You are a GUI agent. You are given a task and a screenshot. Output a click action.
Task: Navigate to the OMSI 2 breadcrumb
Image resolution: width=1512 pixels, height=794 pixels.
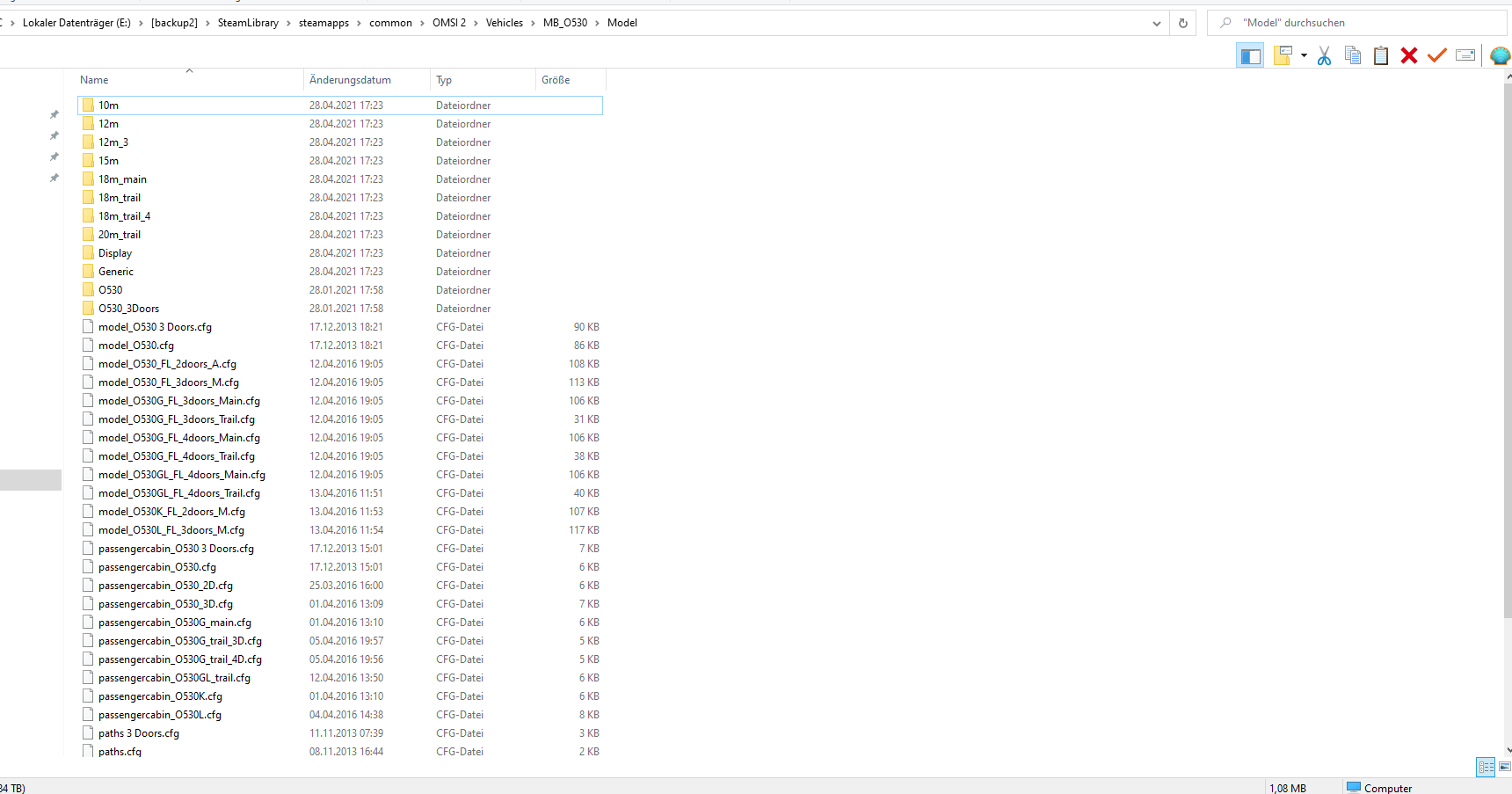(x=448, y=23)
